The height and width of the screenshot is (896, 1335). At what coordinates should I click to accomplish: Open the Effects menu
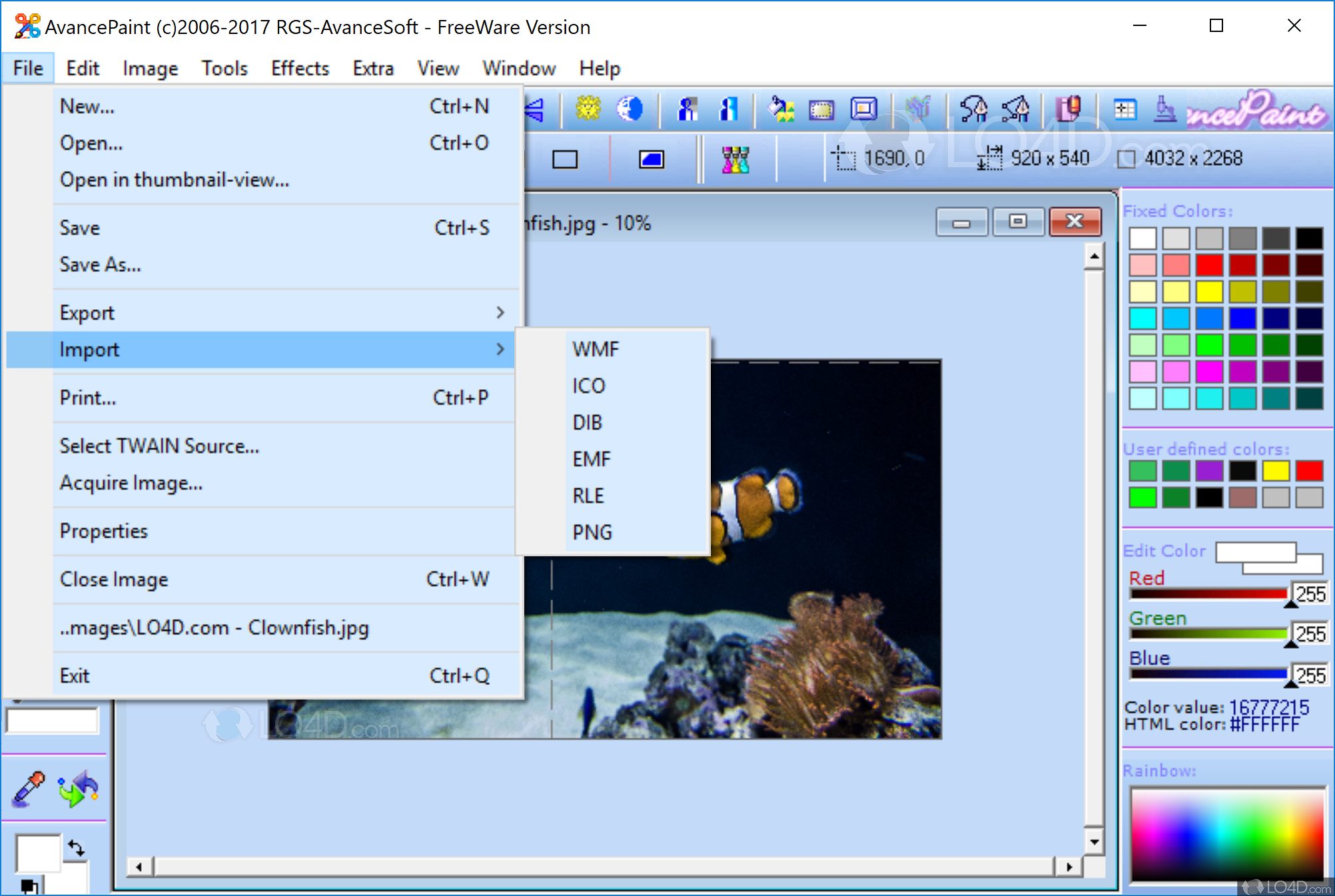pyautogui.click(x=300, y=68)
